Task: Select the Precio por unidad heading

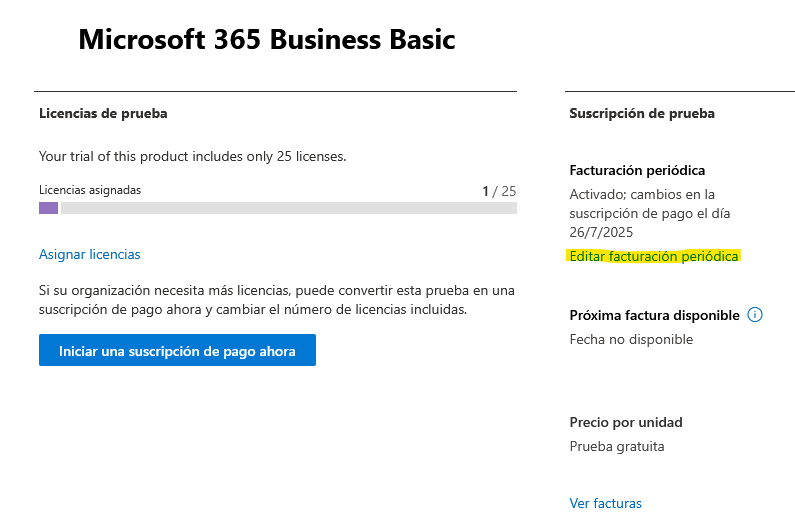Action: 626,423
